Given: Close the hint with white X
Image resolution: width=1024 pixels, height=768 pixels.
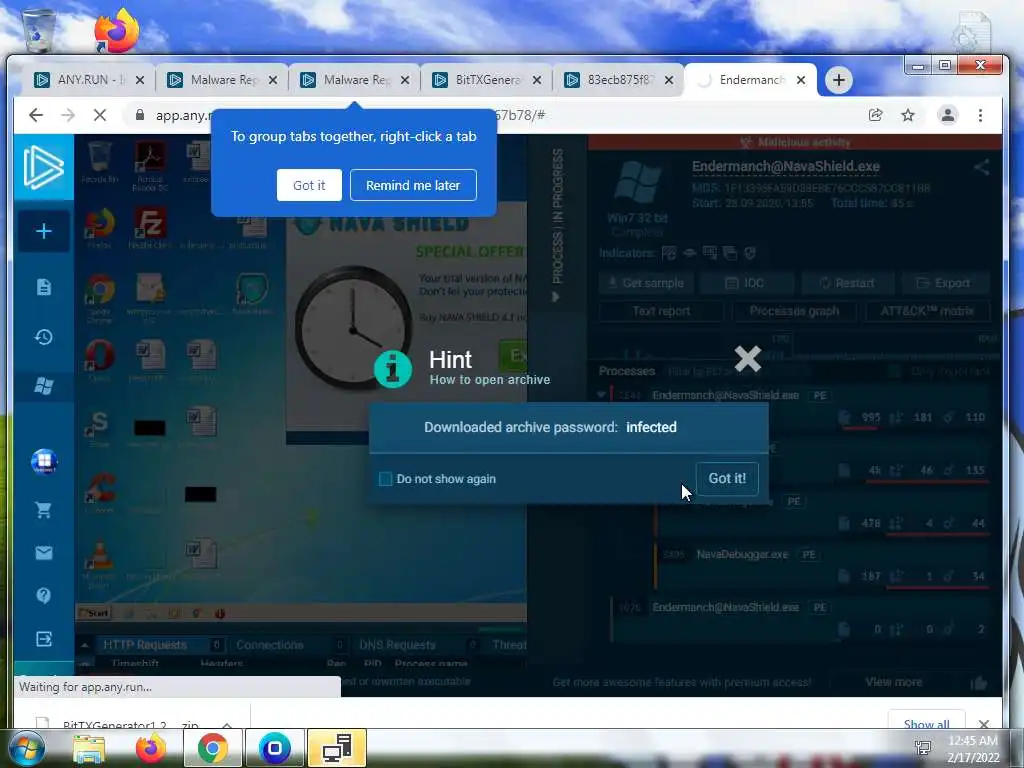Looking at the screenshot, I should [748, 359].
